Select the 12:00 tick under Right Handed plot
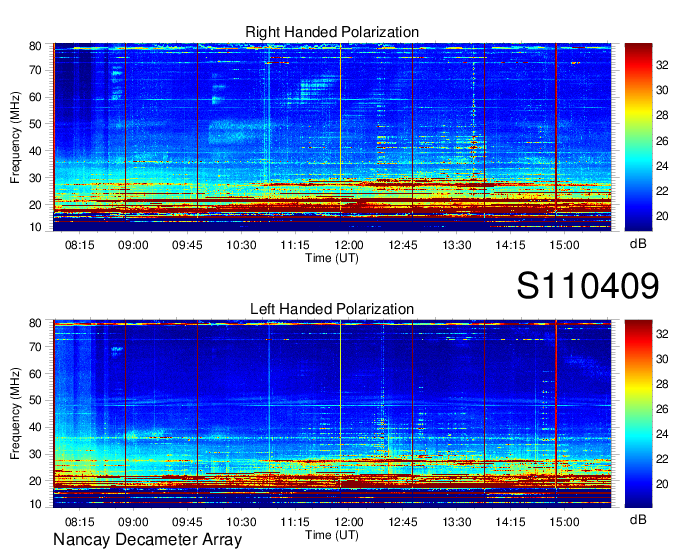The height and width of the screenshot is (552, 680). (349, 245)
